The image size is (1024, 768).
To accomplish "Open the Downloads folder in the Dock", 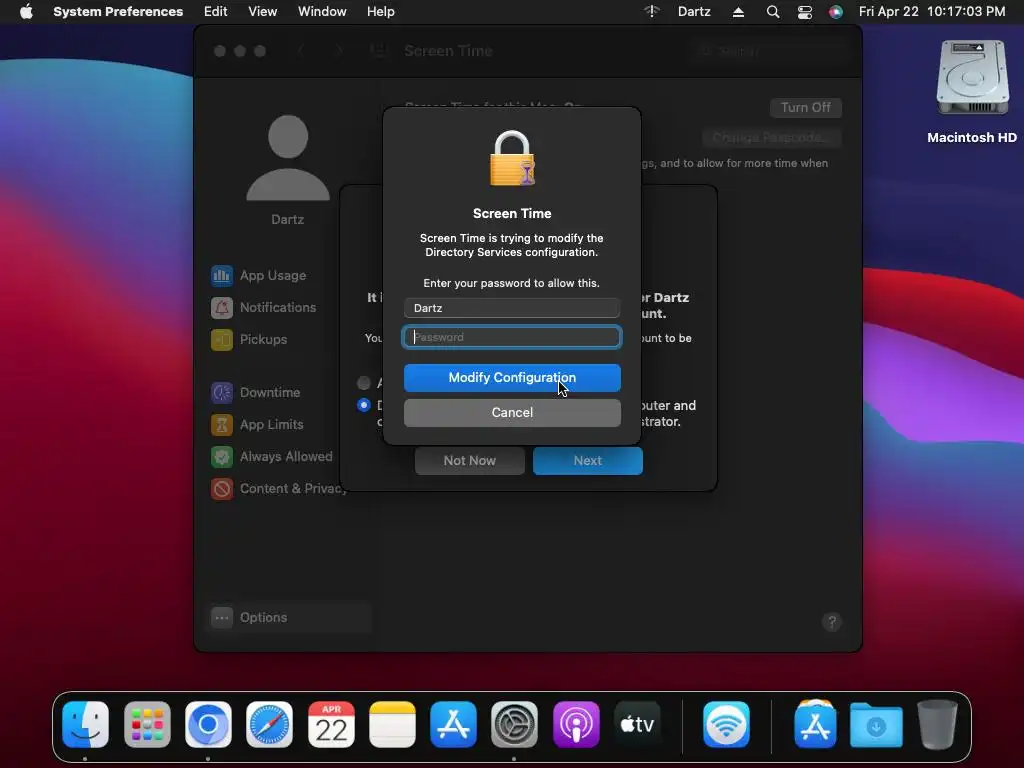I will (876, 725).
